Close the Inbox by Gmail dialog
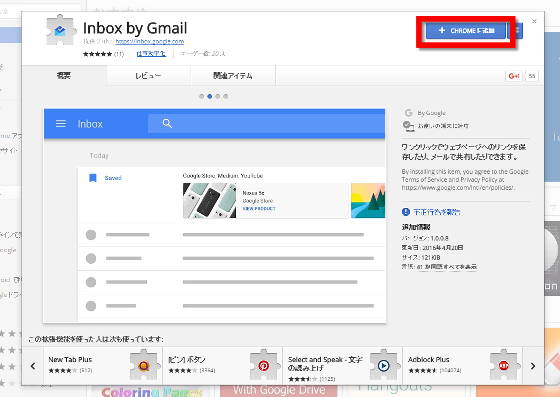560x397 pixels. pos(534,21)
